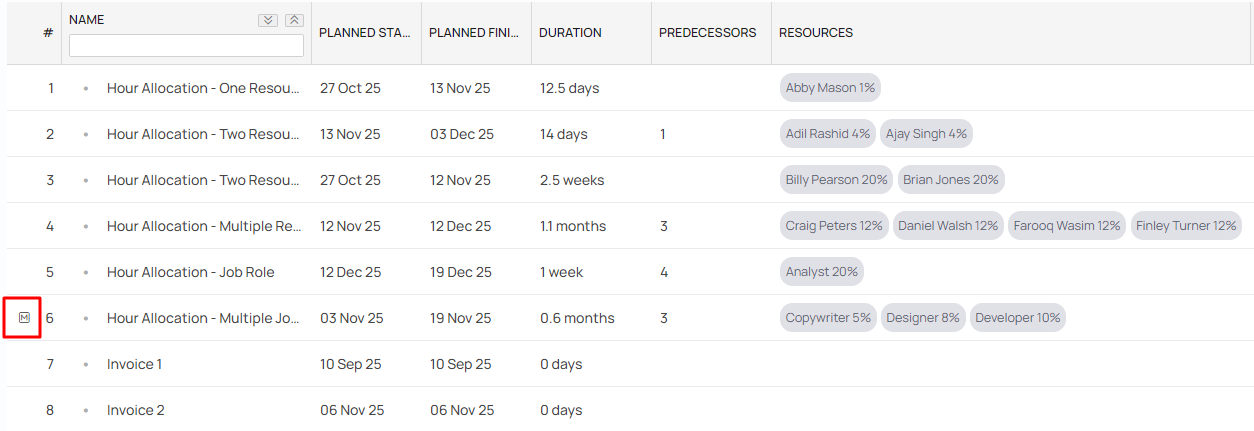Click the Name filter input field

click(186, 45)
